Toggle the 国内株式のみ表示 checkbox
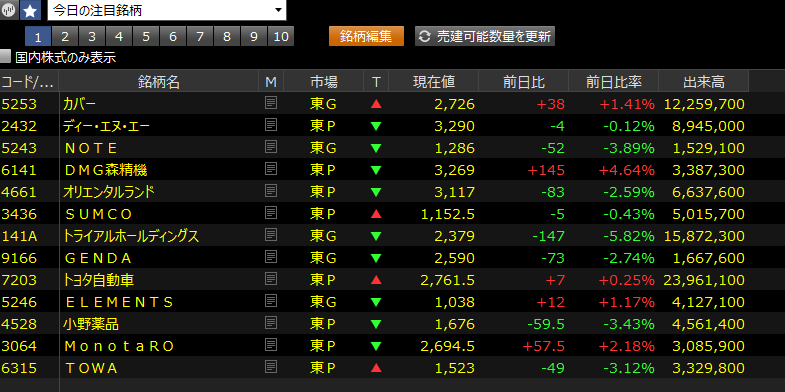This screenshot has height=392, width=785. point(5,57)
